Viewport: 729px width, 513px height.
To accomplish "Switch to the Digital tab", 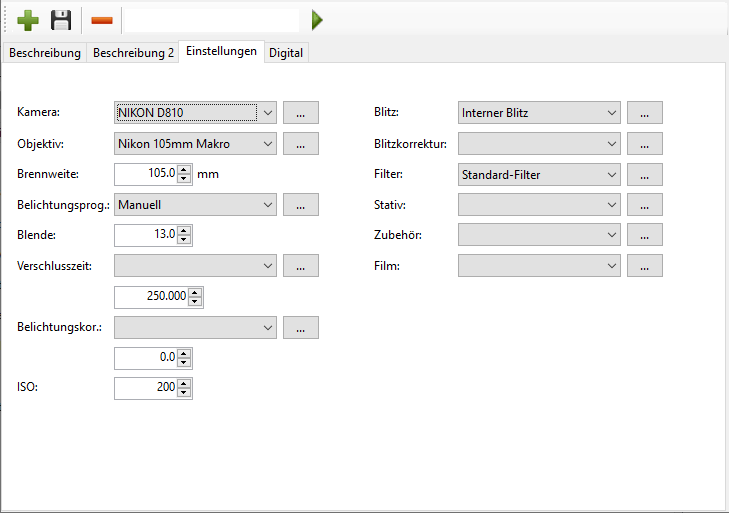I will point(286,53).
